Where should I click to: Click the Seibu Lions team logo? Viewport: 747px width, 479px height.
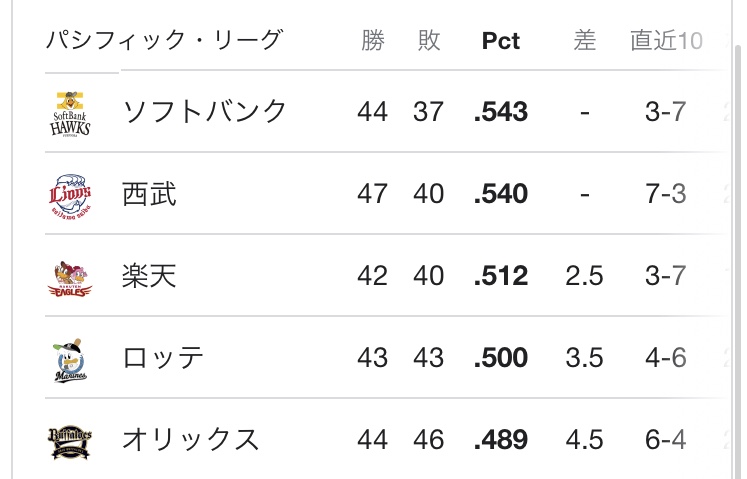tap(71, 194)
